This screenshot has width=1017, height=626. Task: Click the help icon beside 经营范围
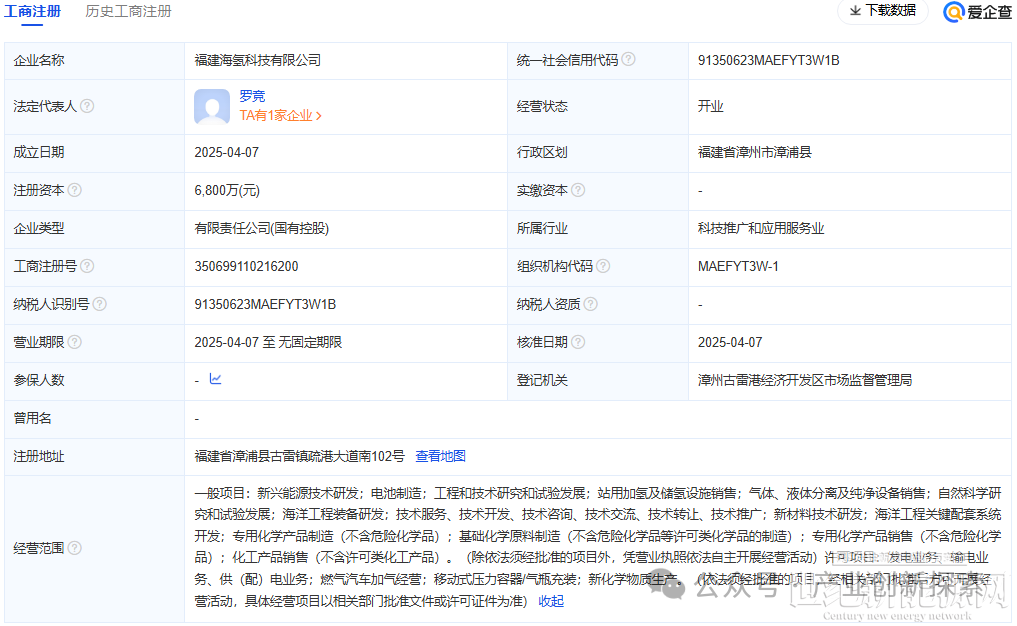coord(77,548)
